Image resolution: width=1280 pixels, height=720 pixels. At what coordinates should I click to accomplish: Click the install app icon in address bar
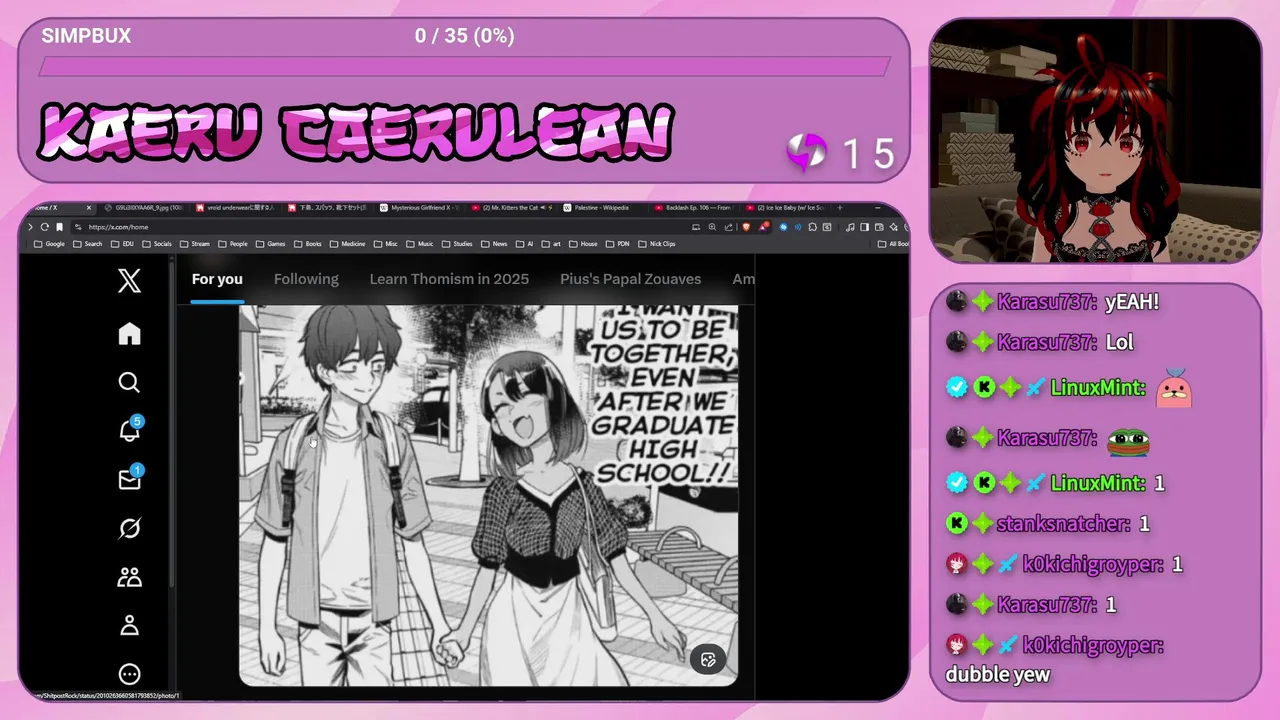(x=696, y=227)
